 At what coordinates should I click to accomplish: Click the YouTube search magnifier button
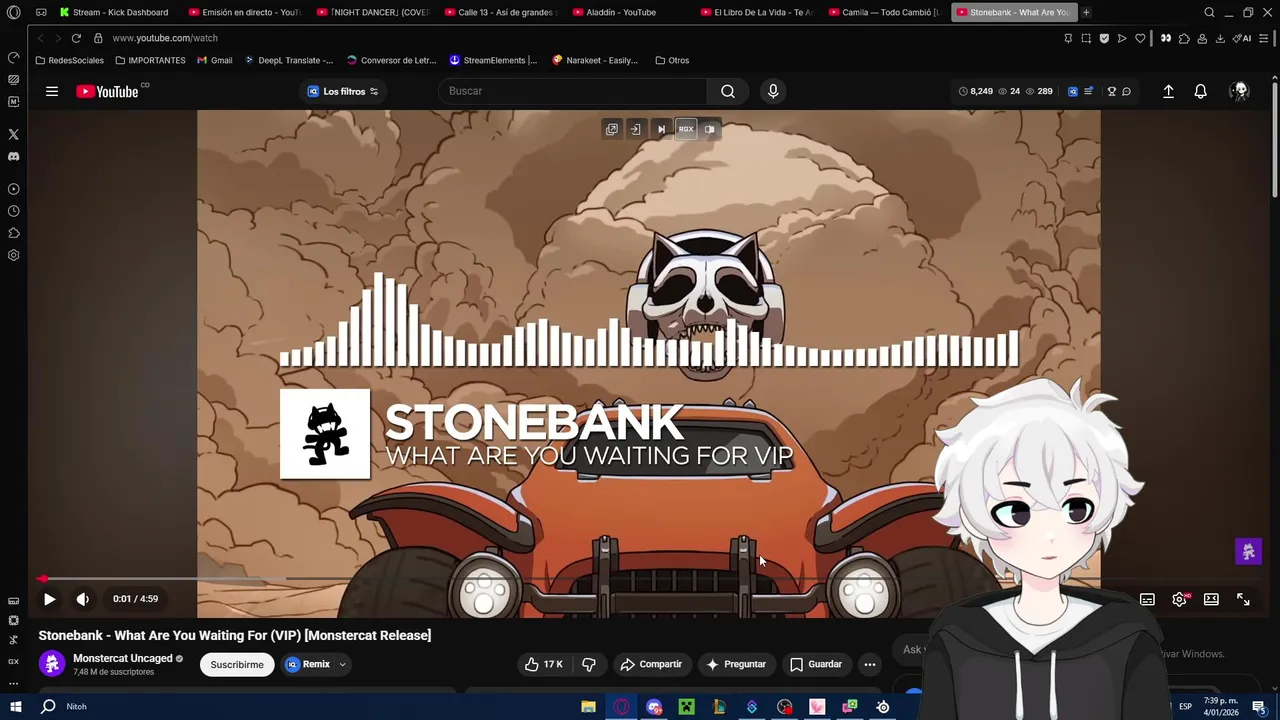728,91
